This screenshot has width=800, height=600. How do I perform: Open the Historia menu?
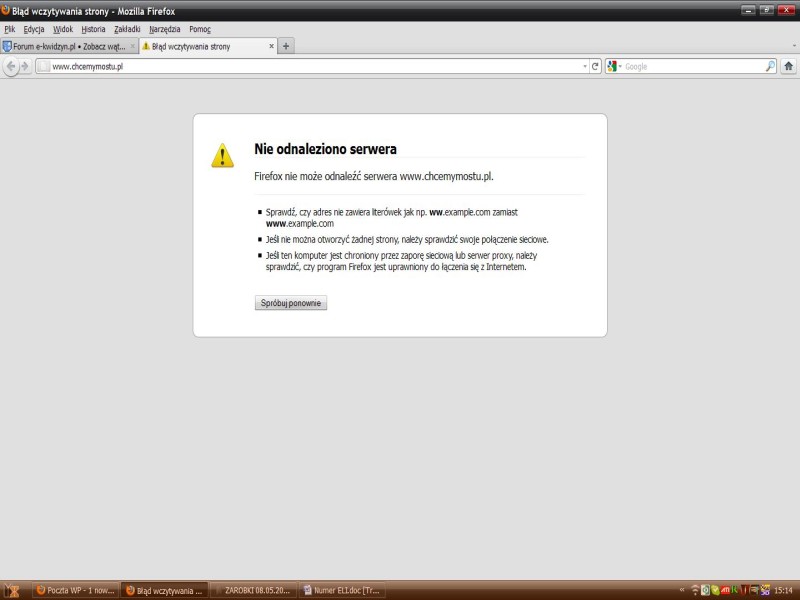(93, 29)
